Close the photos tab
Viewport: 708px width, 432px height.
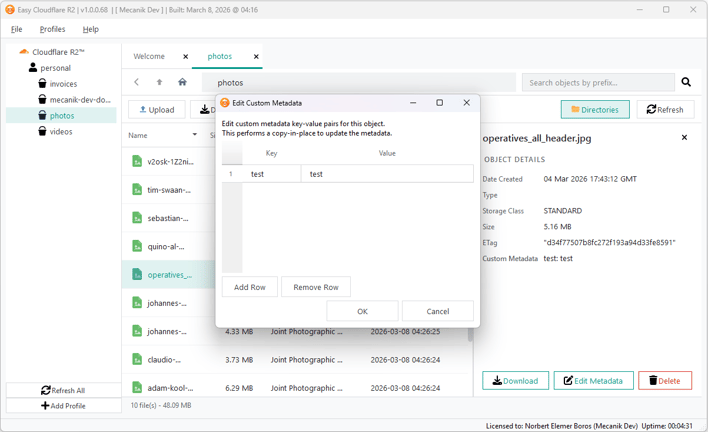point(256,56)
